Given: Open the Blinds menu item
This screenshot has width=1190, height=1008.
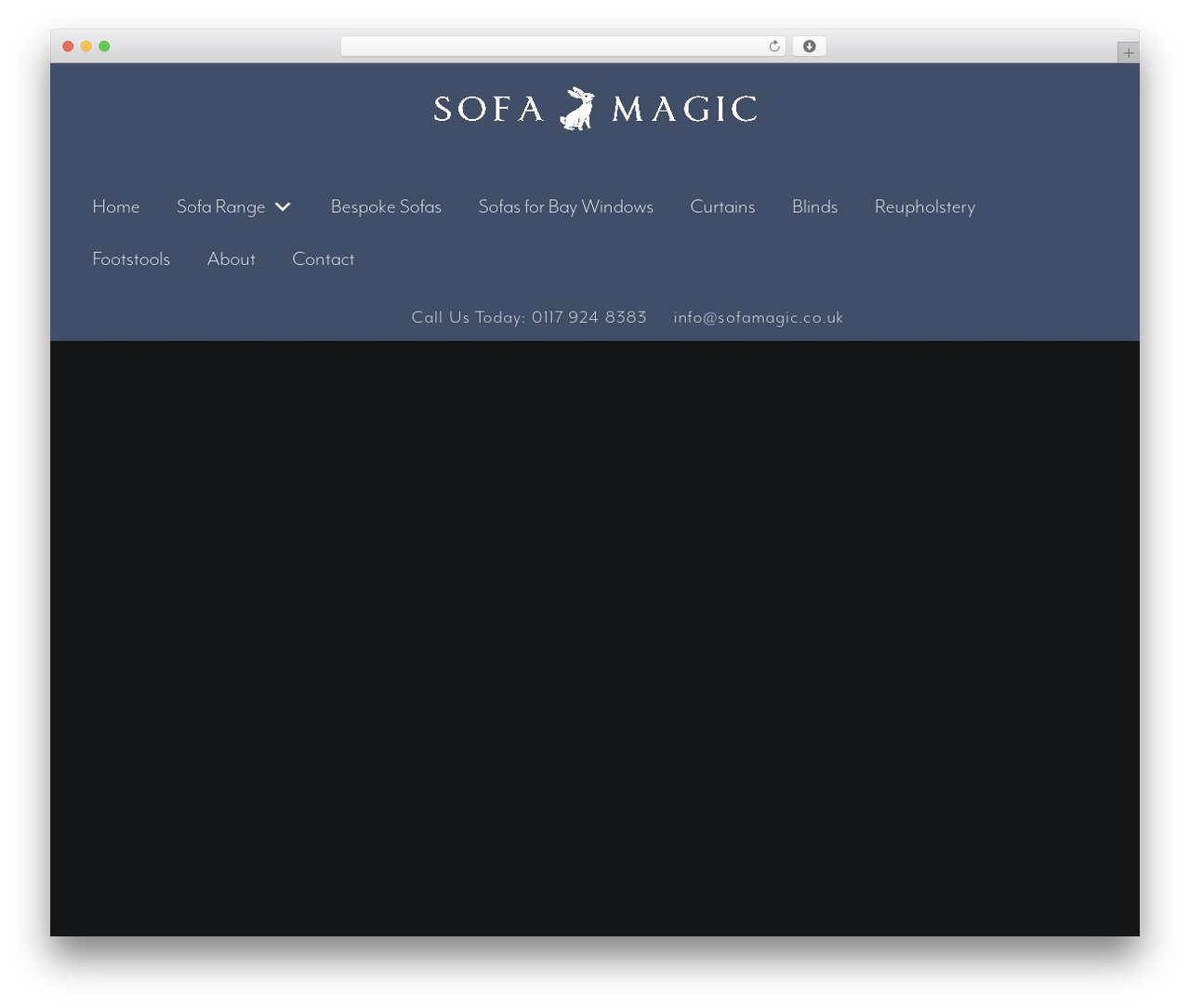Looking at the screenshot, I should point(814,206).
